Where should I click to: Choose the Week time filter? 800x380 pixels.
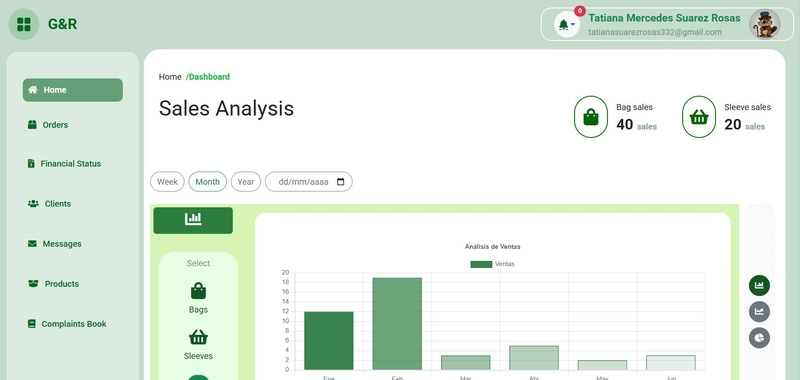[167, 182]
